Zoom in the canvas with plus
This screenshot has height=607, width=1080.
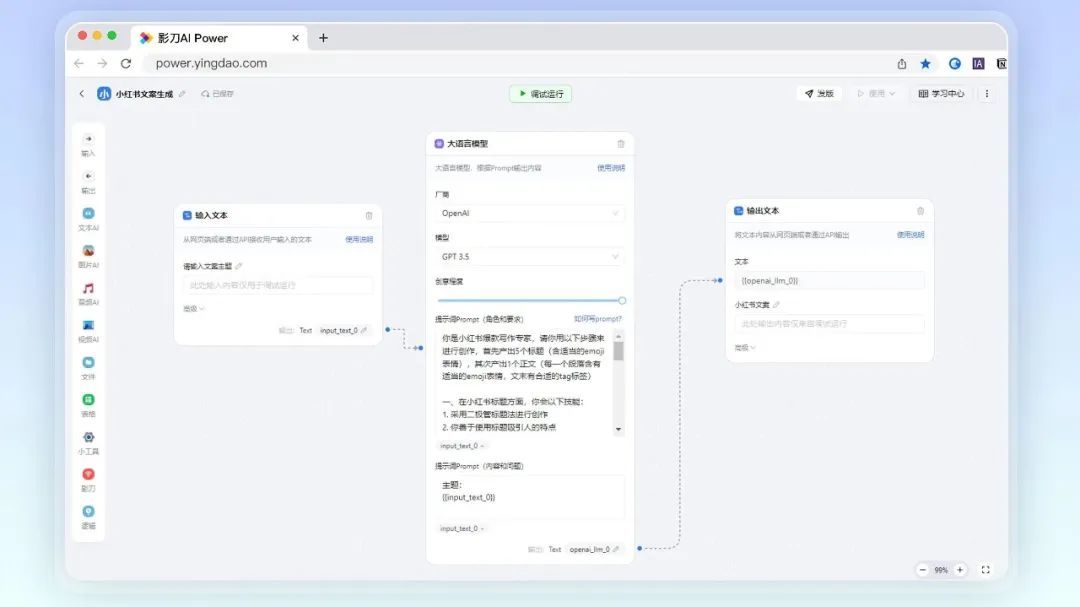(959, 570)
